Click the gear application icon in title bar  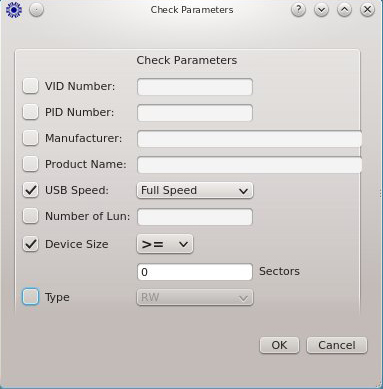pos(14,10)
